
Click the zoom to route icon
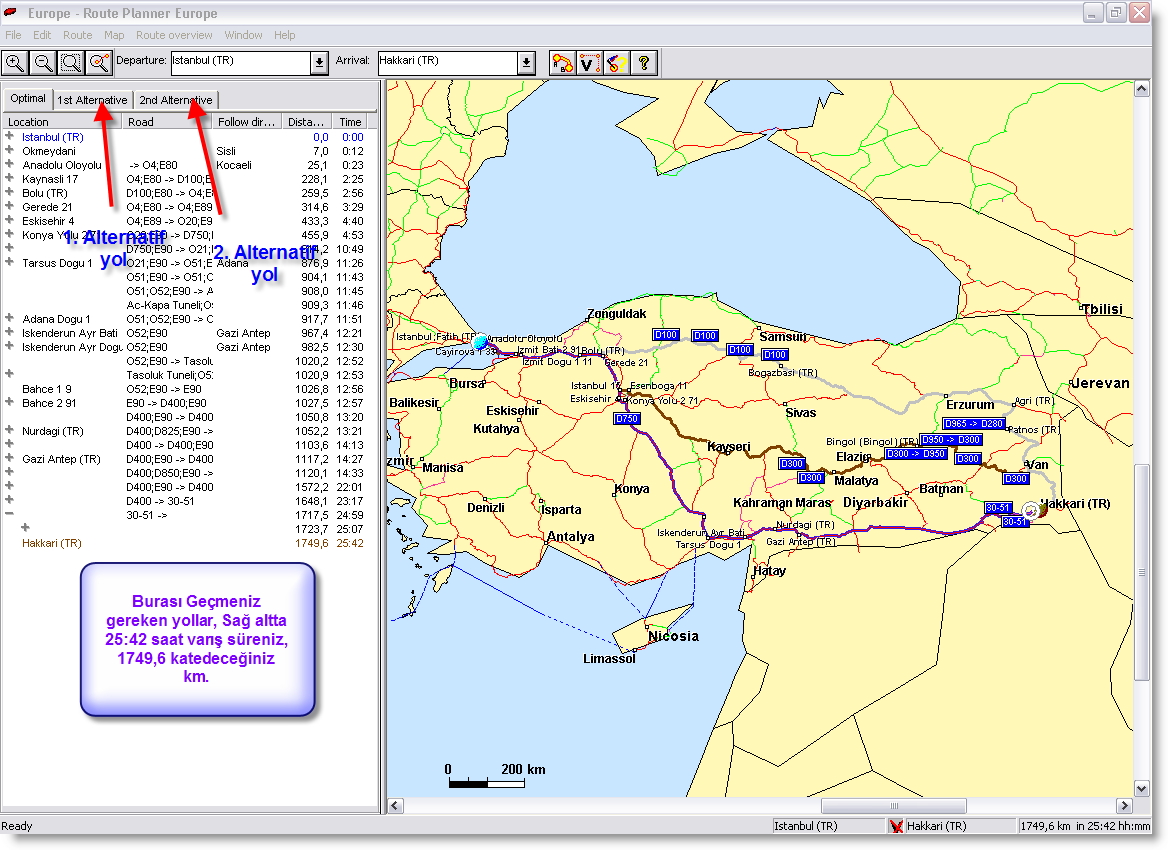click(x=99, y=63)
